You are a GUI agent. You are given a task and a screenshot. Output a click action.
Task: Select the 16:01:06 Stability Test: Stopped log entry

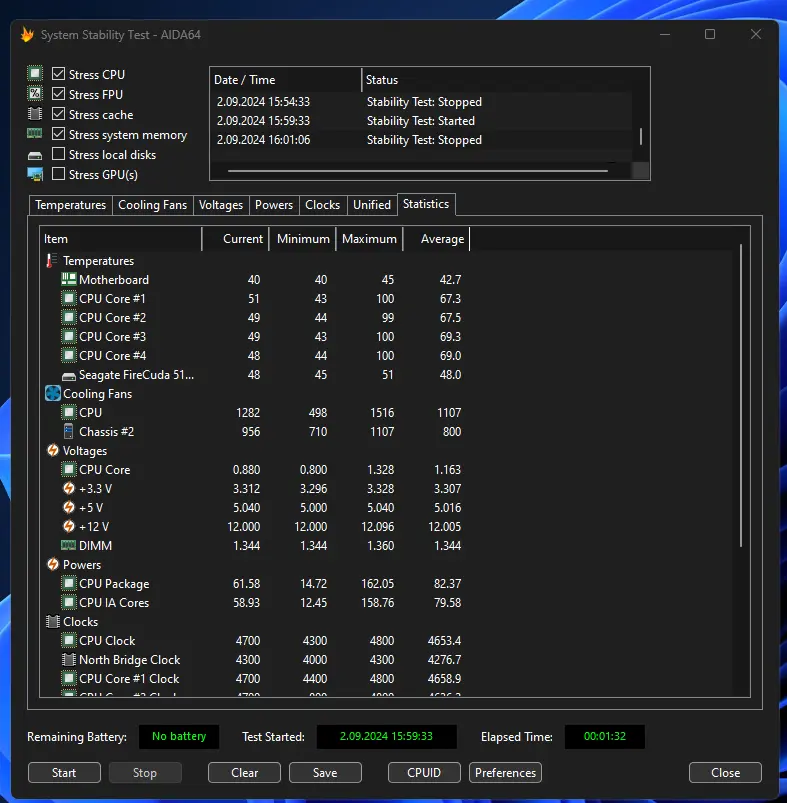pyautogui.click(x=423, y=140)
